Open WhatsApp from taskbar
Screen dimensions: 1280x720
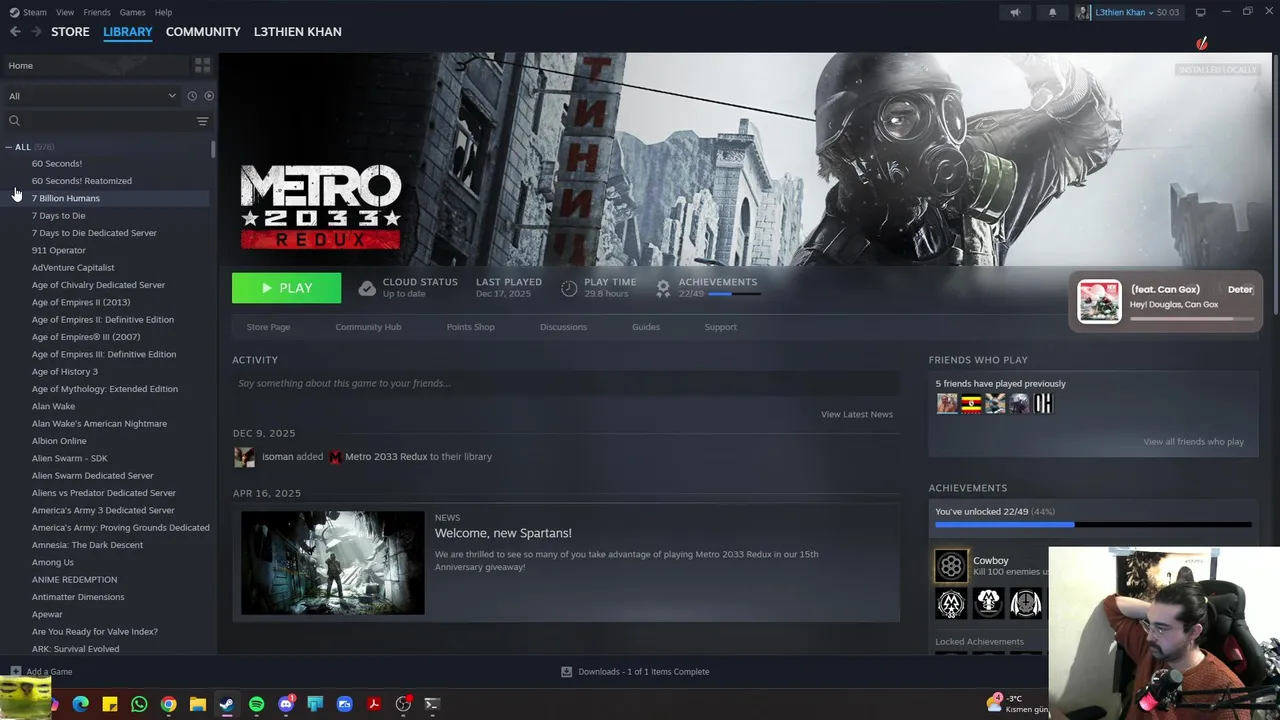[139, 704]
